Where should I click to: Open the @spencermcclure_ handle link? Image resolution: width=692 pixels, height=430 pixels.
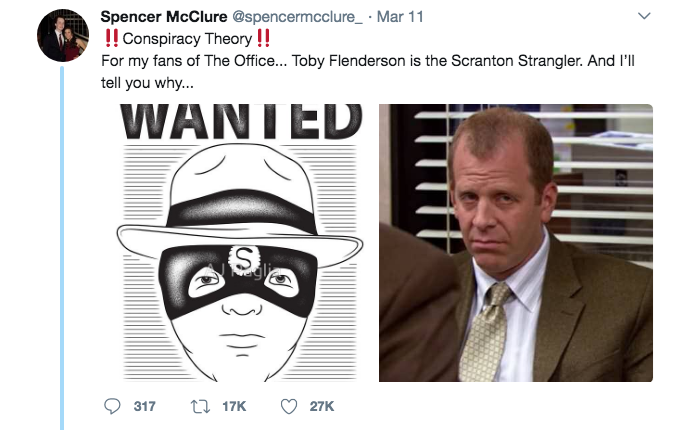tap(297, 17)
